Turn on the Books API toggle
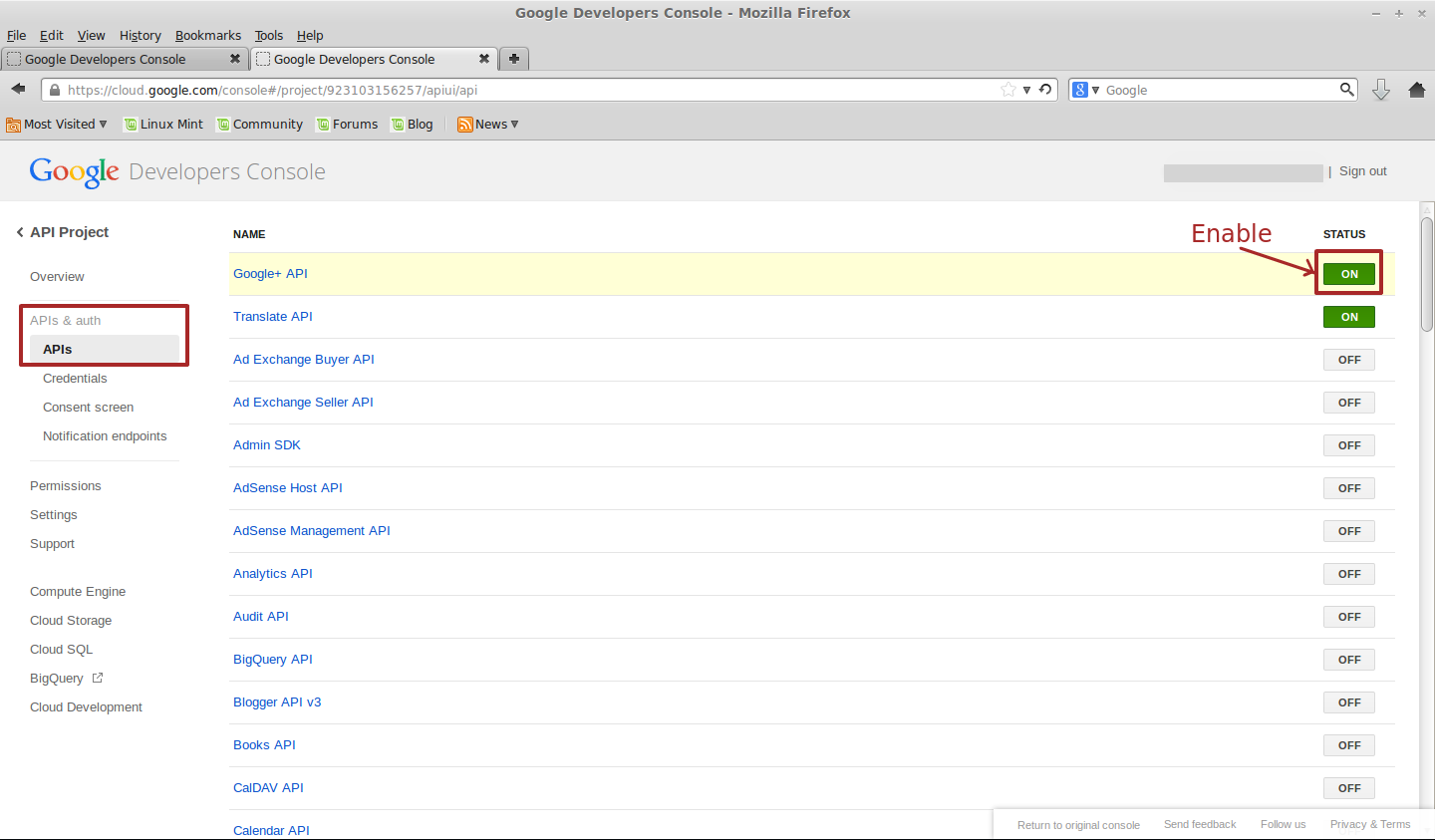The height and width of the screenshot is (840, 1435). click(1349, 745)
